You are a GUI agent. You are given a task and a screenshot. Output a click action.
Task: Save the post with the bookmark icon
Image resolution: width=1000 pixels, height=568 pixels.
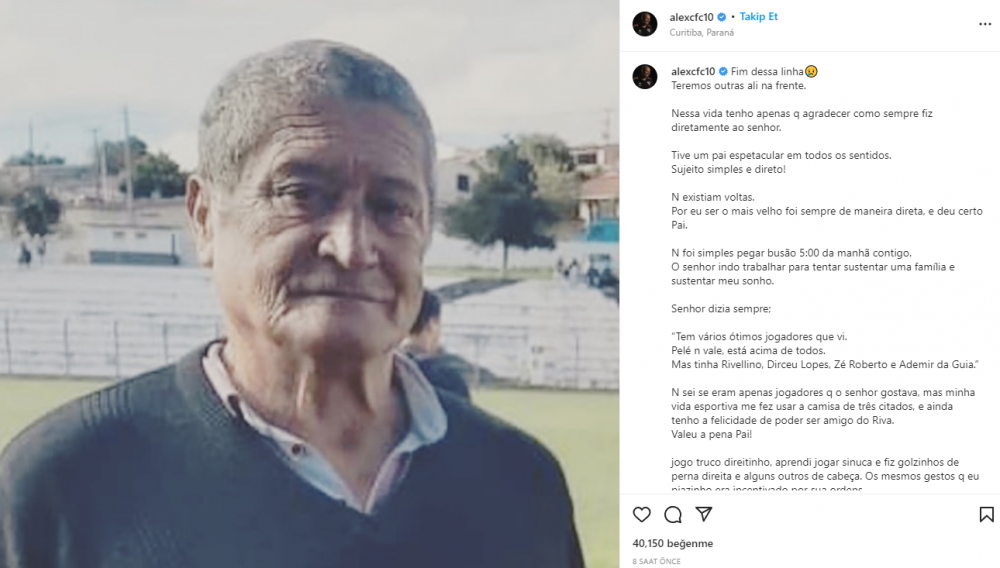pos(986,514)
